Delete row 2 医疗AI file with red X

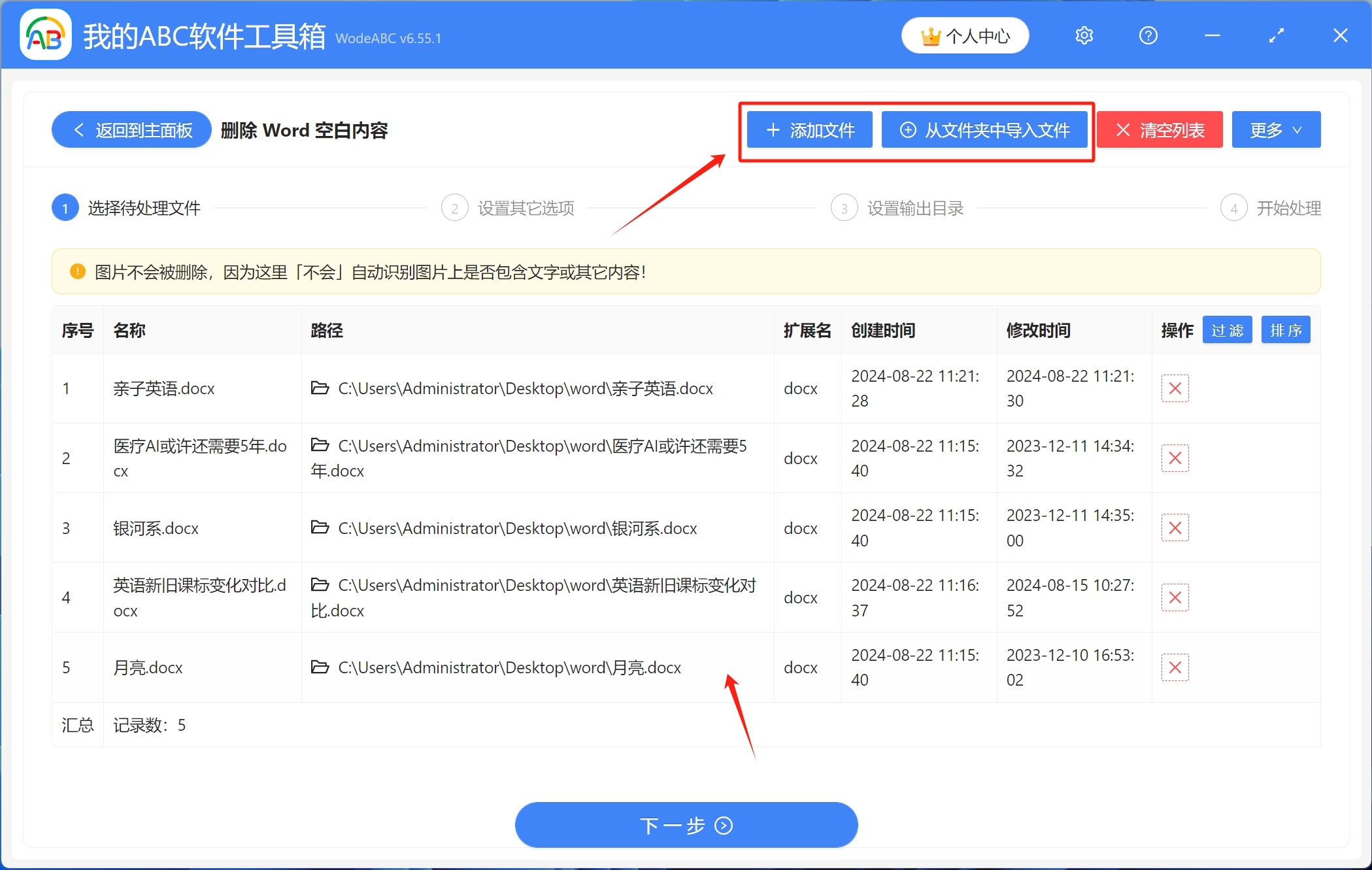[x=1175, y=458]
